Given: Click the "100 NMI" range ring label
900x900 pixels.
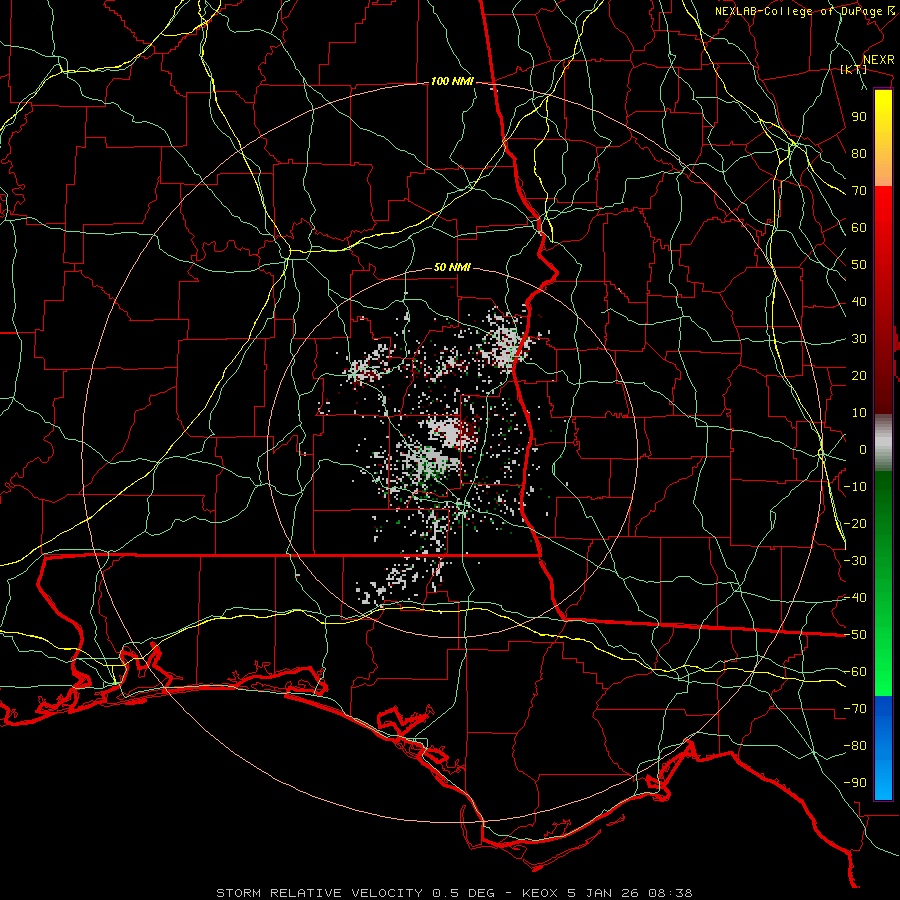Looking at the screenshot, I should click(x=452, y=82).
